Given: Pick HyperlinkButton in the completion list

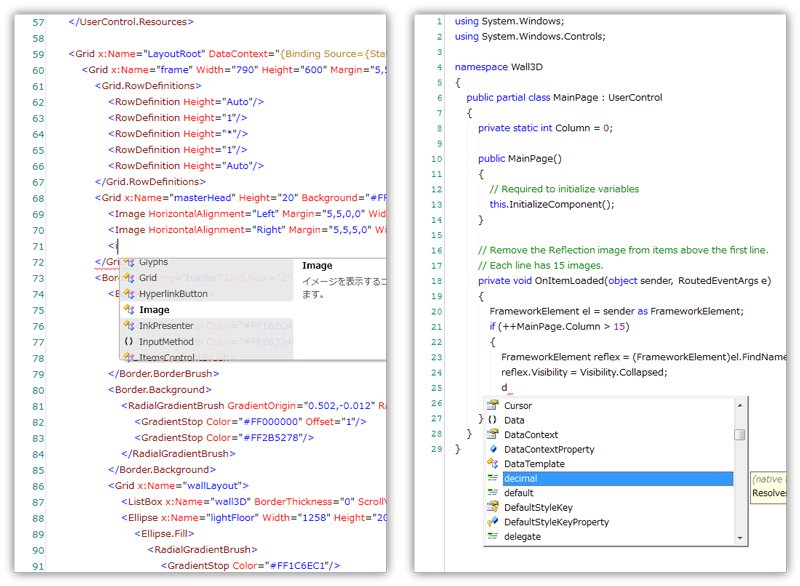Looking at the screenshot, I should point(173,294).
